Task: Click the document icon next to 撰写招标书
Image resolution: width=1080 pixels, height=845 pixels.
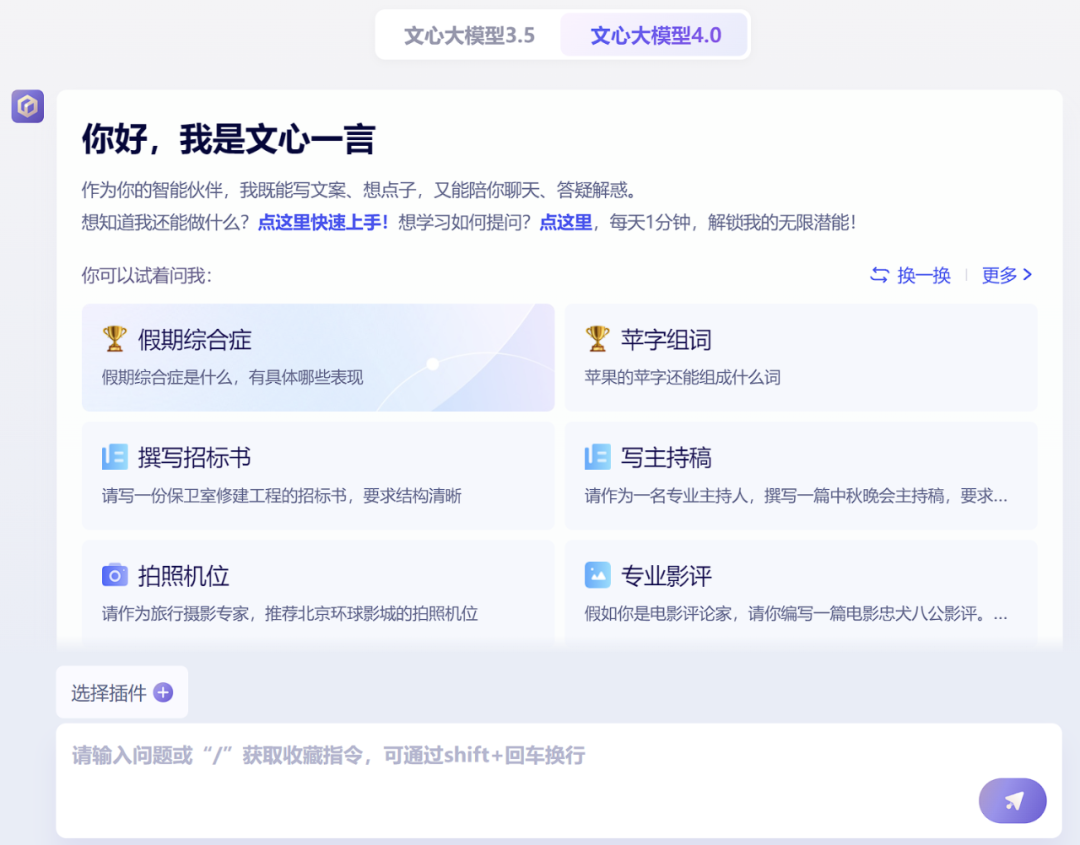Action: coord(116,457)
